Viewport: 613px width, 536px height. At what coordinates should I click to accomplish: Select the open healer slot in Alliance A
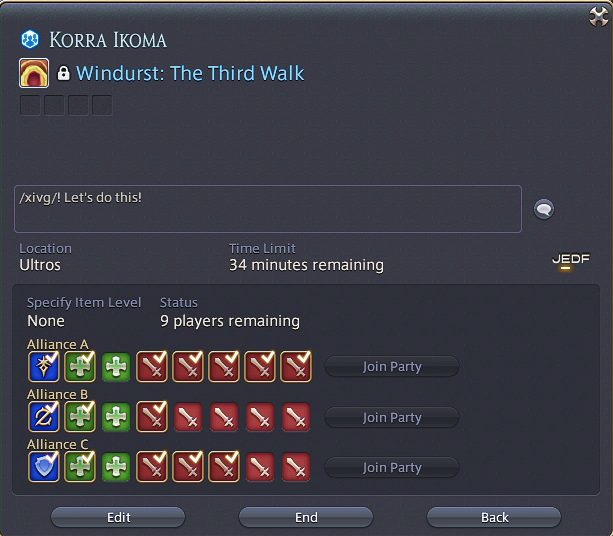tap(116, 367)
